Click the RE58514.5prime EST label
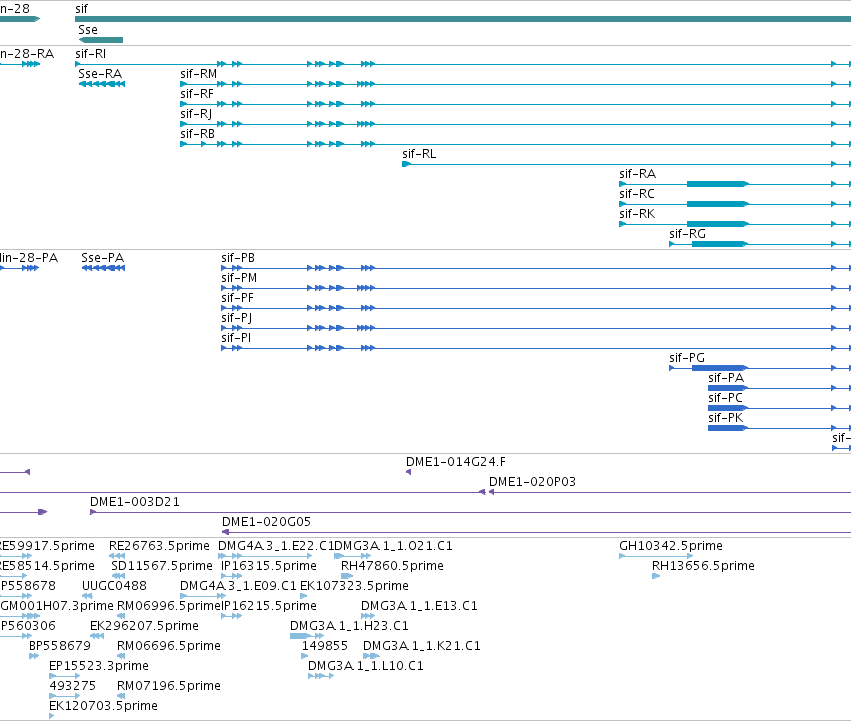 (47, 566)
